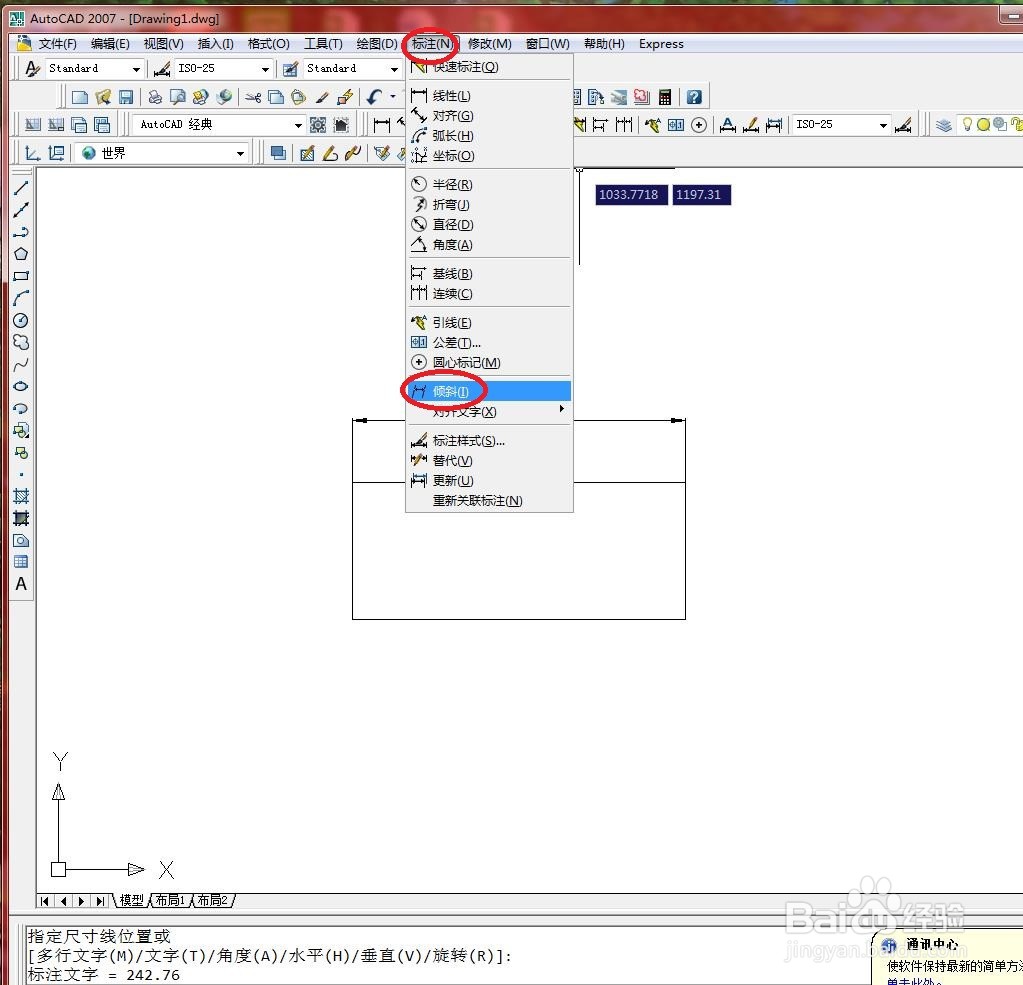This screenshot has width=1023, height=985.
Task: Click the Dimension Text Edit icon
Action: point(751,125)
